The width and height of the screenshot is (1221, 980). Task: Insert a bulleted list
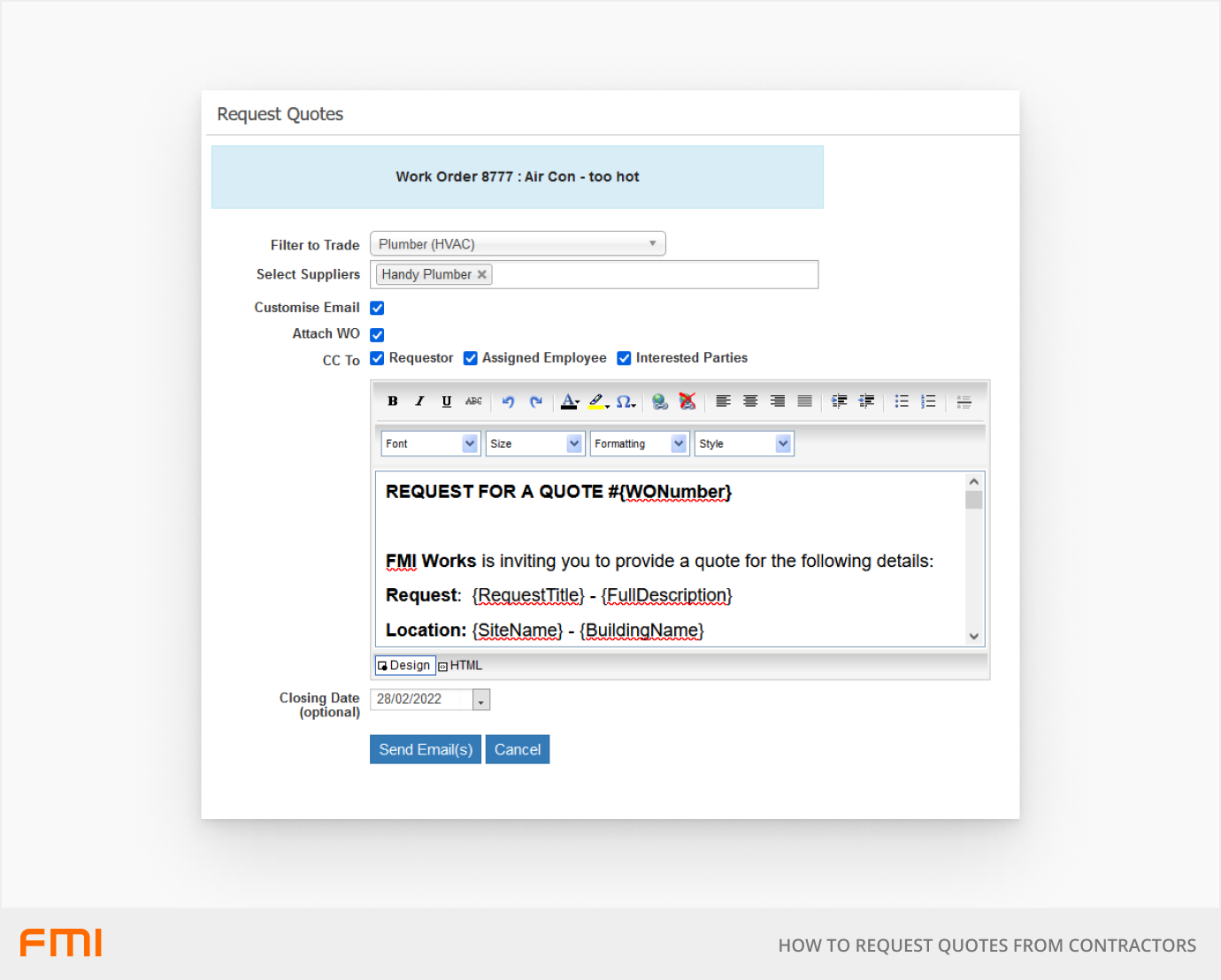click(902, 402)
